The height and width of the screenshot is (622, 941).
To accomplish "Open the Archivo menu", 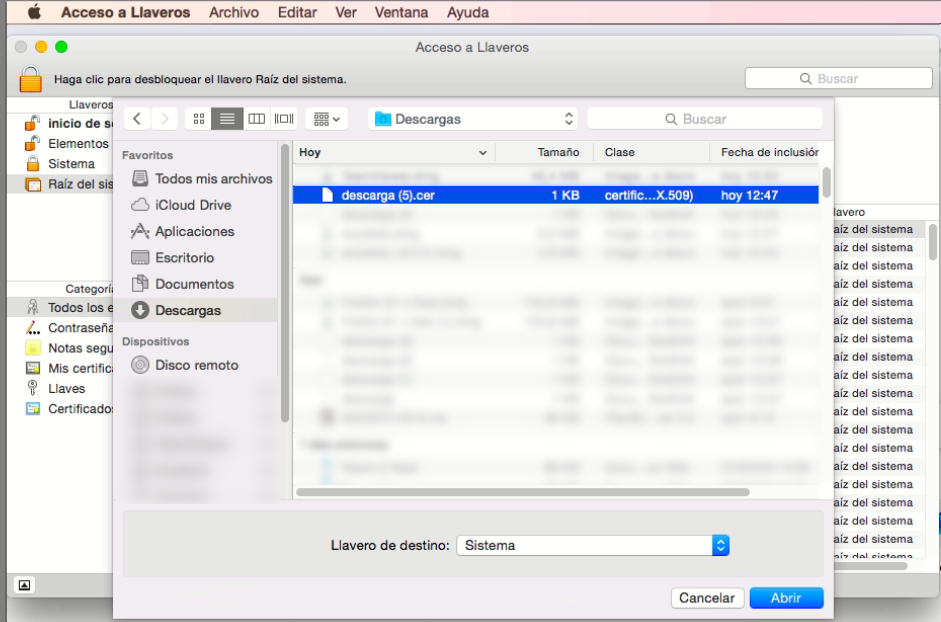I will (x=233, y=12).
